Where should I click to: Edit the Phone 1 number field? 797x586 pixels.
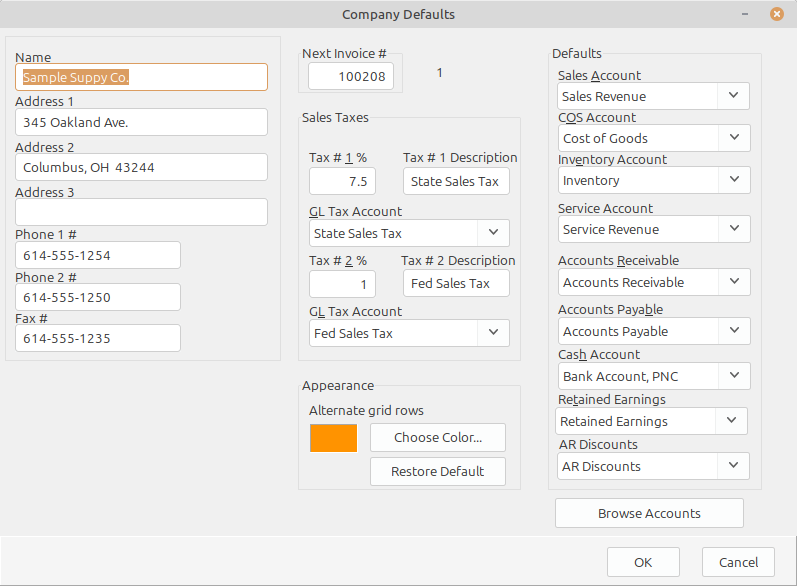98,255
